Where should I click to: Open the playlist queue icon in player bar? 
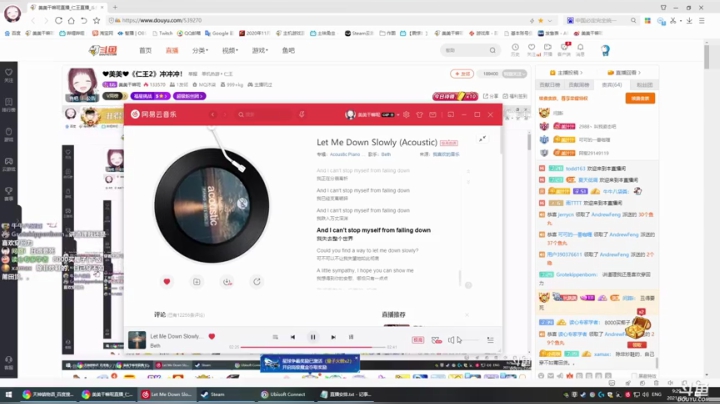[490, 340]
